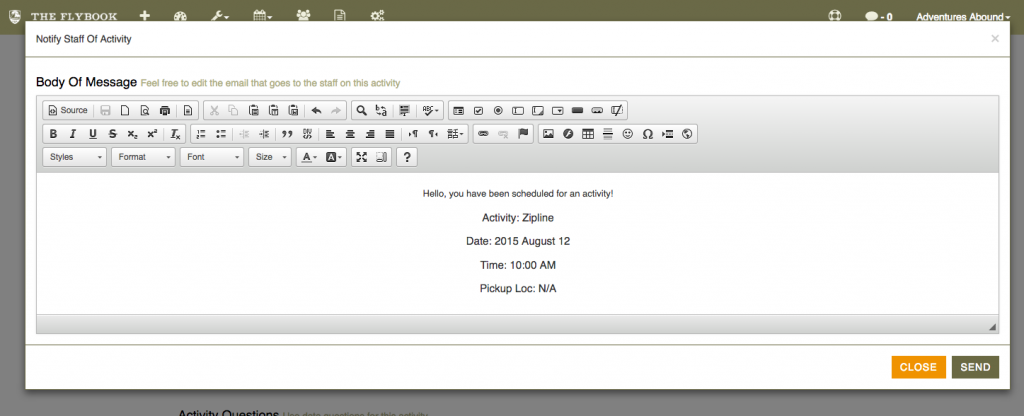Image resolution: width=1024 pixels, height=416 pixels.
Task: Justify the text
Action: (x=390, y=134)
